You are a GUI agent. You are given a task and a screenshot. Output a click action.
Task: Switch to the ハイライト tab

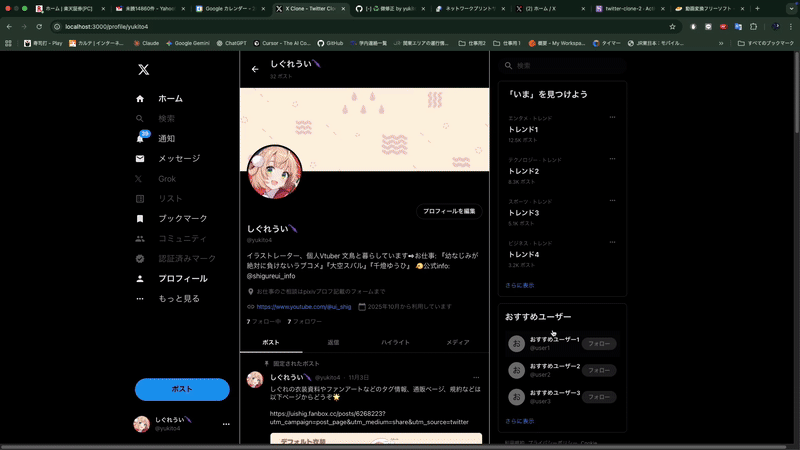[x=395, y=342]
